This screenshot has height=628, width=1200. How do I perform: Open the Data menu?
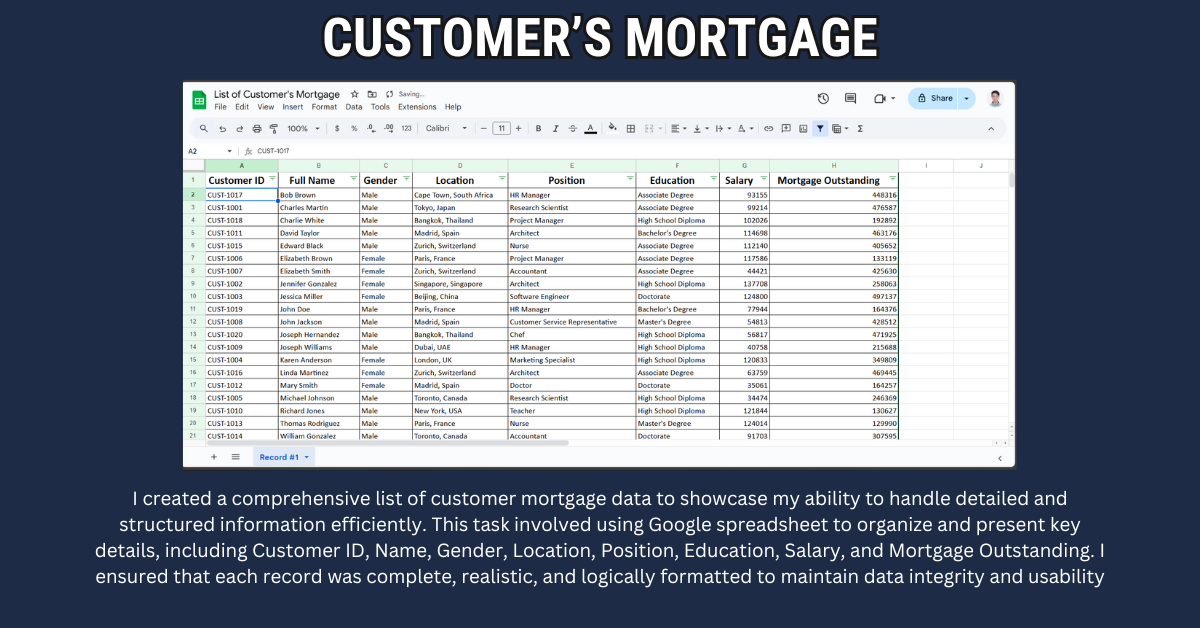(354, 107)
